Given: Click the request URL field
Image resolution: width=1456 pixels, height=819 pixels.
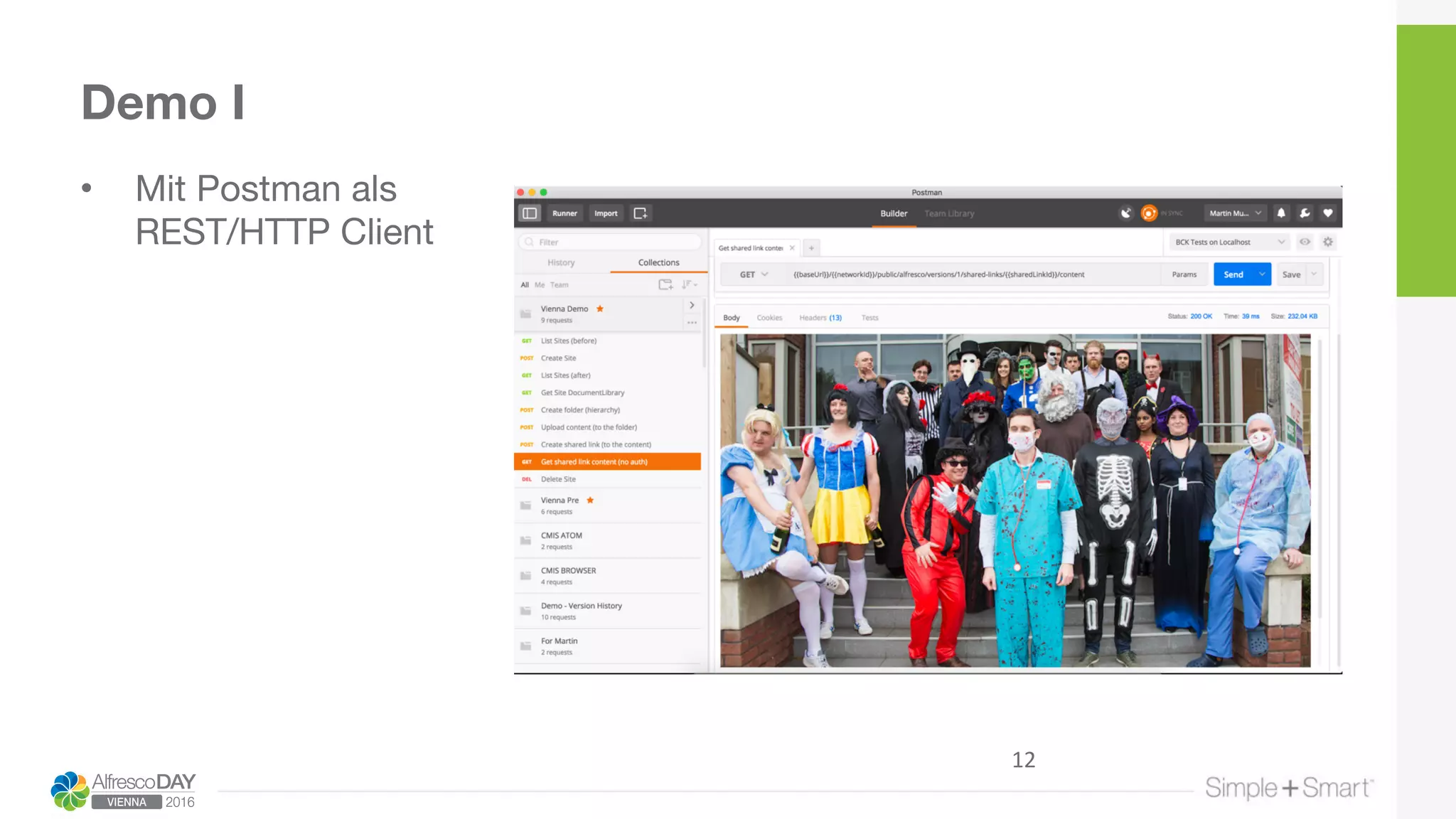Looking at the screenshot, I should pyautogui.click(x=973, y=274).
